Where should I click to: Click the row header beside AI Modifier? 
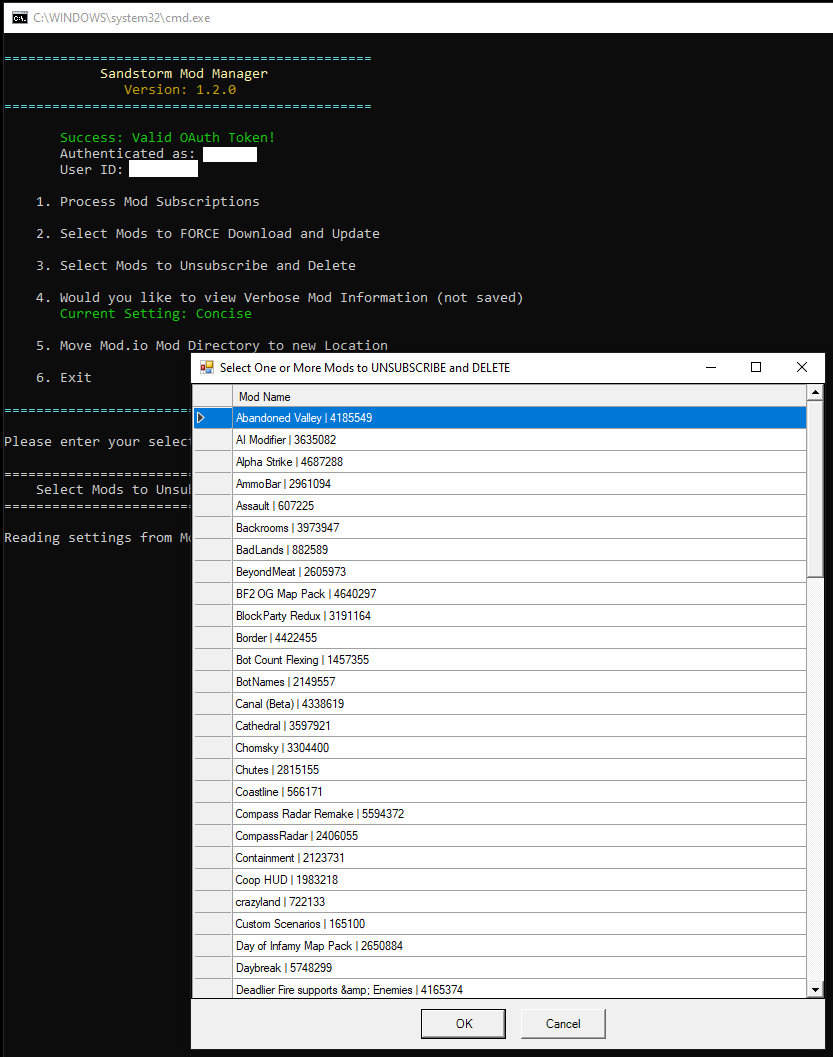point(213,440)
